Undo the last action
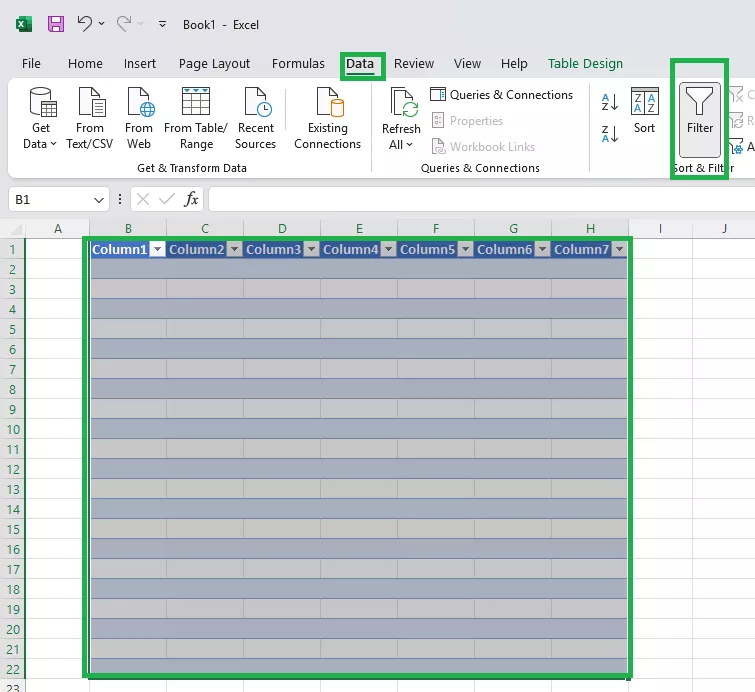Image resolution: width=755 pixels, height=692 pixels. click(85, 24)
